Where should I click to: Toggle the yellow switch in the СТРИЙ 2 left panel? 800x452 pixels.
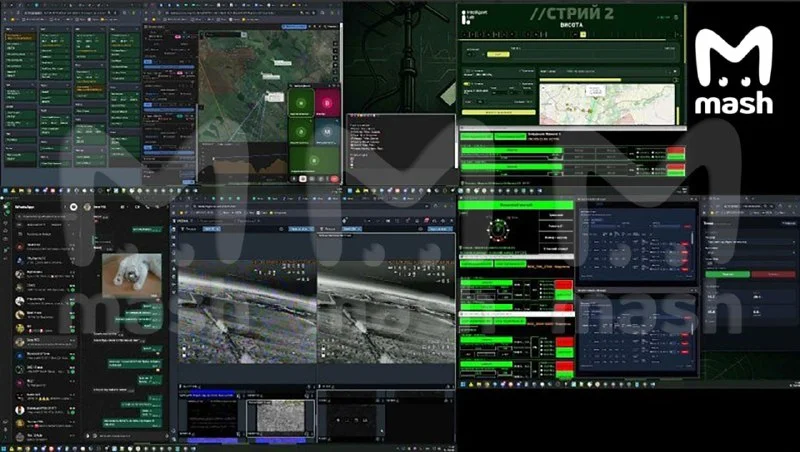point(466,84)
